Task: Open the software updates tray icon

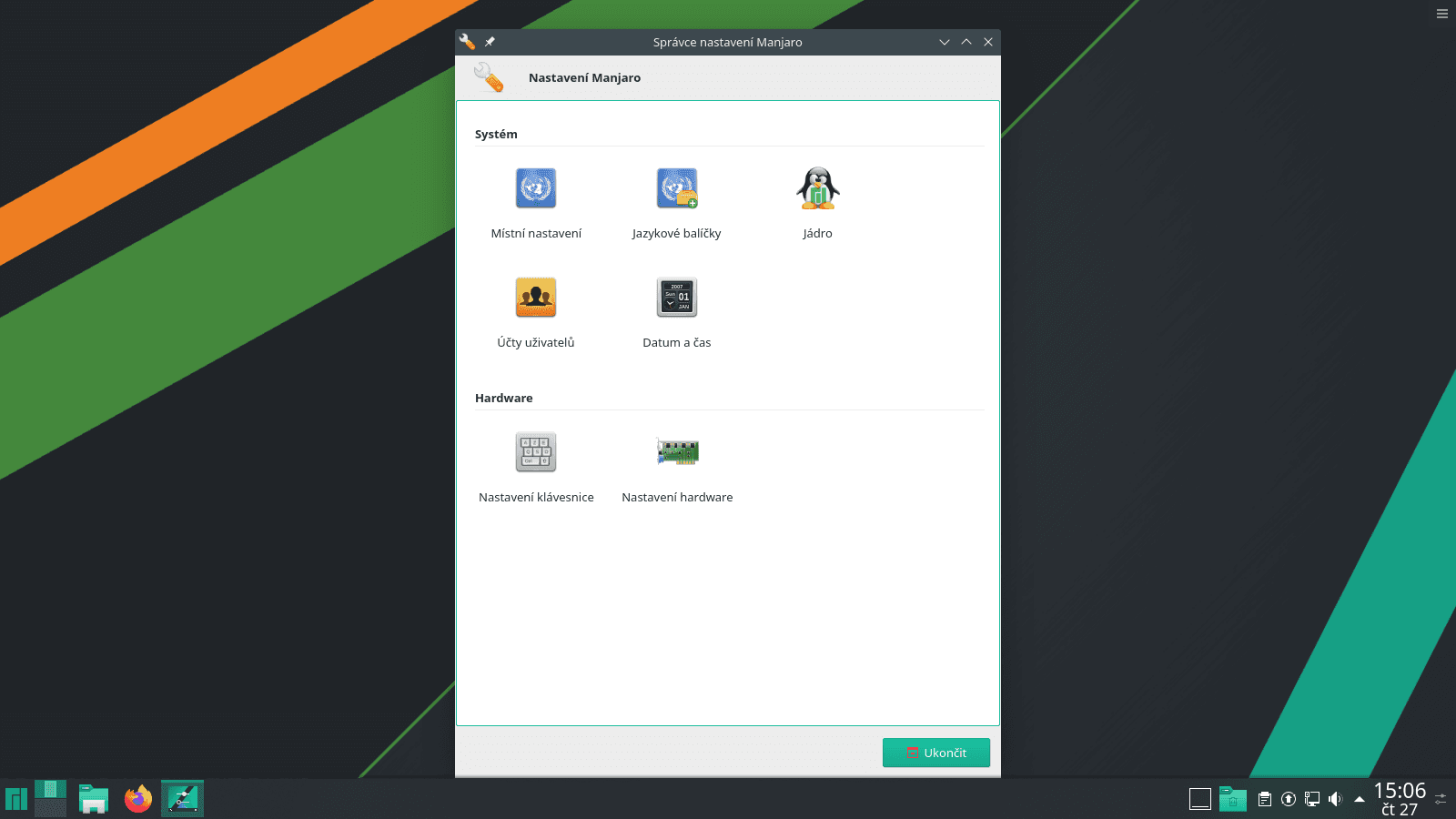Action: (x=1289, y=799)
